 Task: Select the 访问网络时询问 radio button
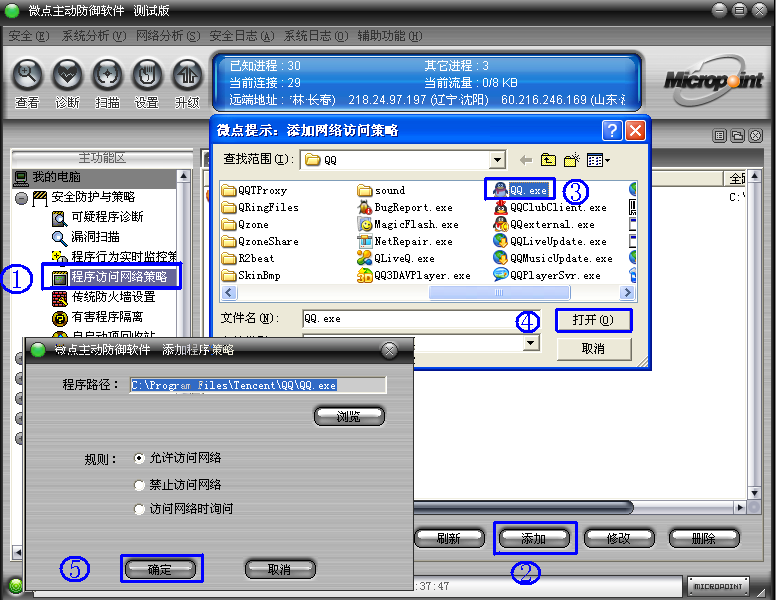(x=139, y=509)
